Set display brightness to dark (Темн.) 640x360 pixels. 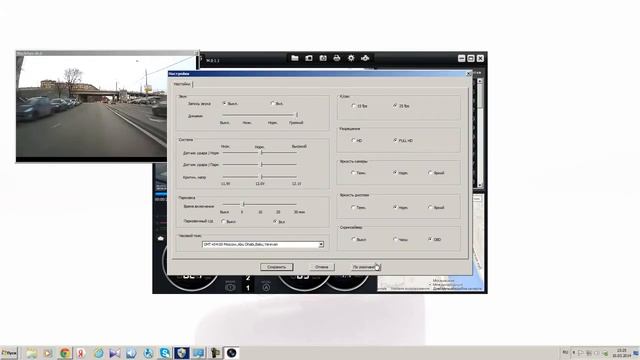click(353, 207)
